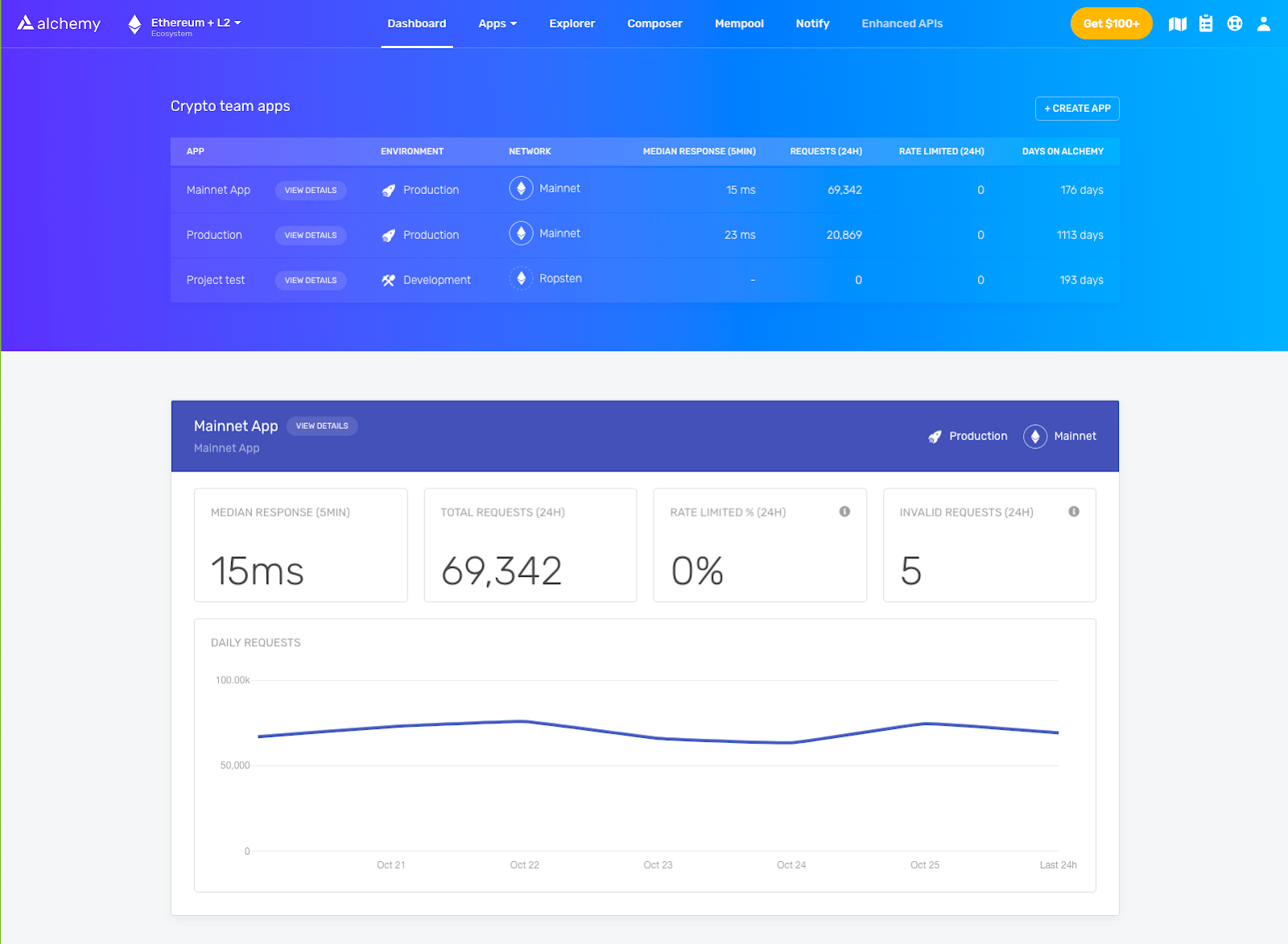Click rocket icon in Production app row
1288x944 pixels.
coord(389,236)
